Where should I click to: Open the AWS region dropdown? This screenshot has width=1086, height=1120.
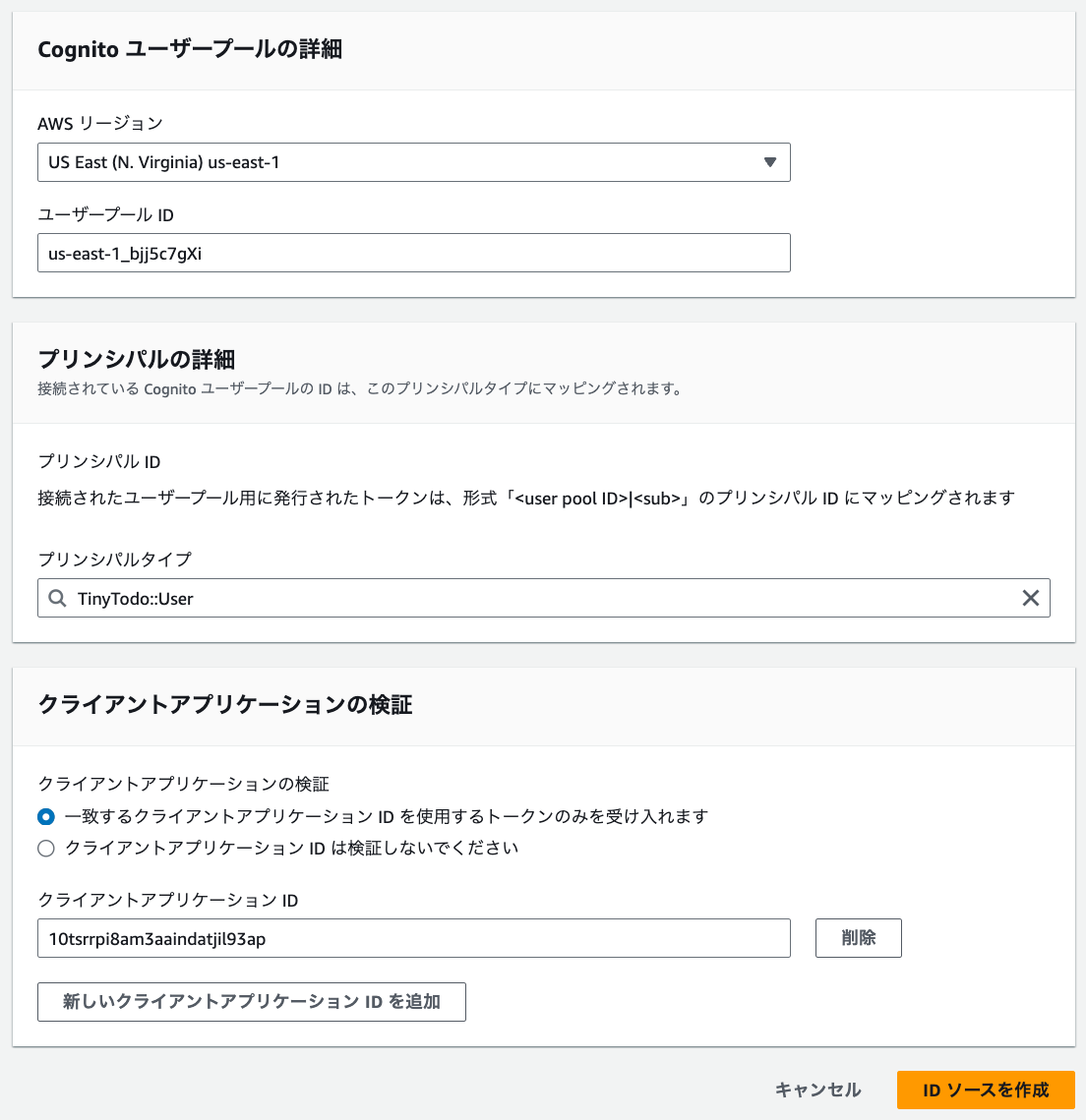pos(413,162)
